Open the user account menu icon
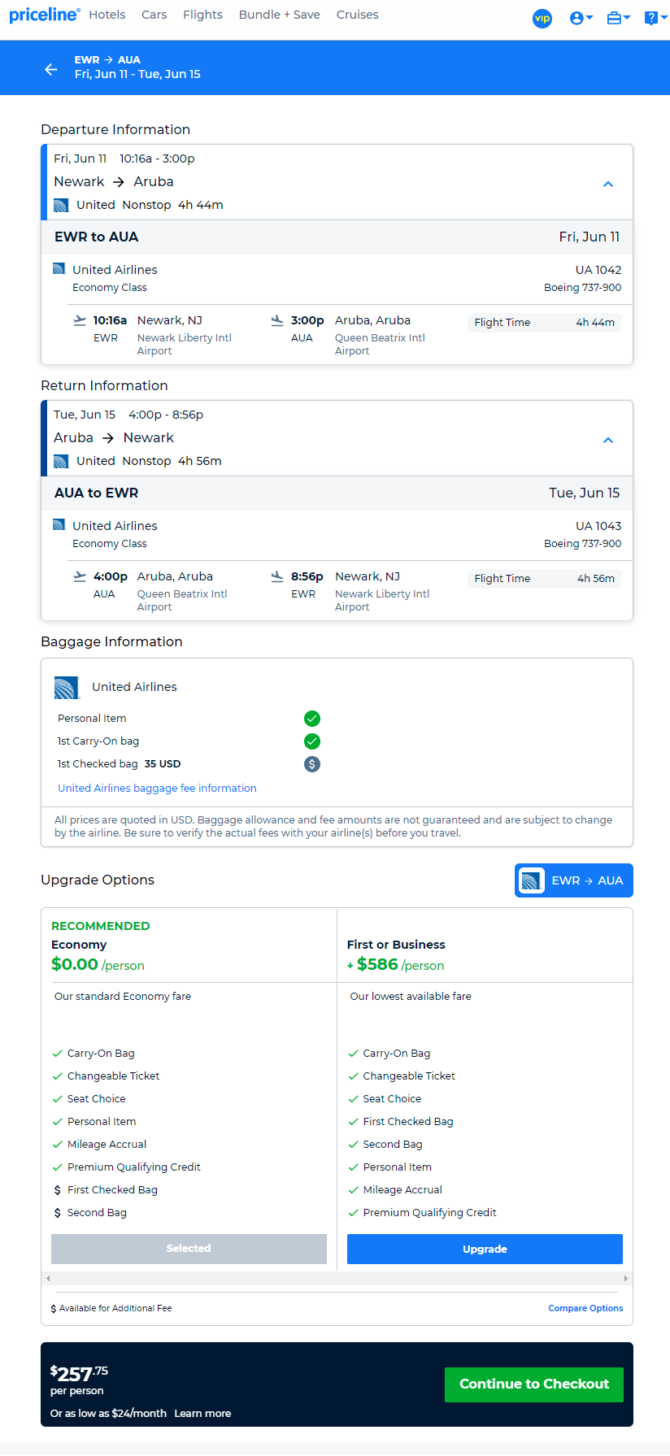Image resolution: width=670 pixels, height=1456 pixels. click(x=581, y=18)
